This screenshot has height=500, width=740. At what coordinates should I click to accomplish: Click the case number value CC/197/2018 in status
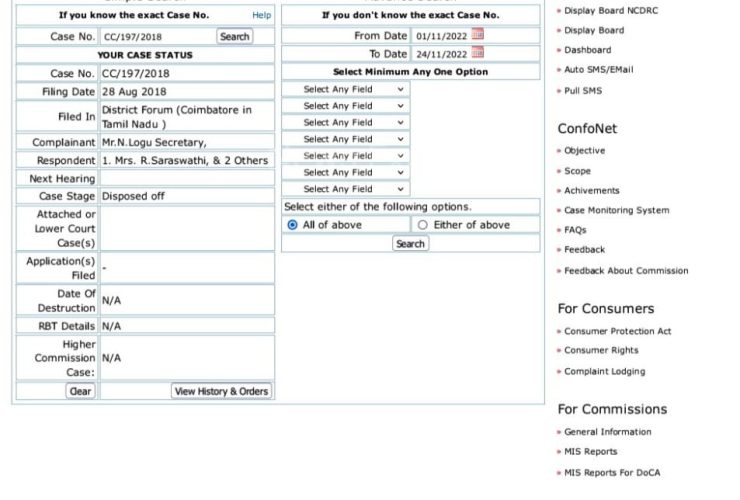point(135,74)
